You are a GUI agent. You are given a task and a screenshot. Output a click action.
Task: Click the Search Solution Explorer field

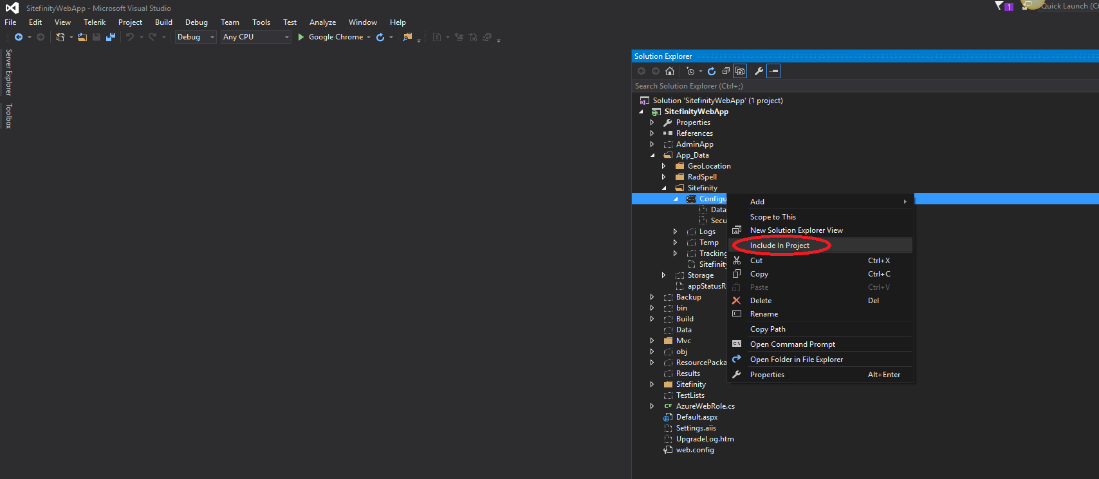pyautogui.click(x=865, y=86)
